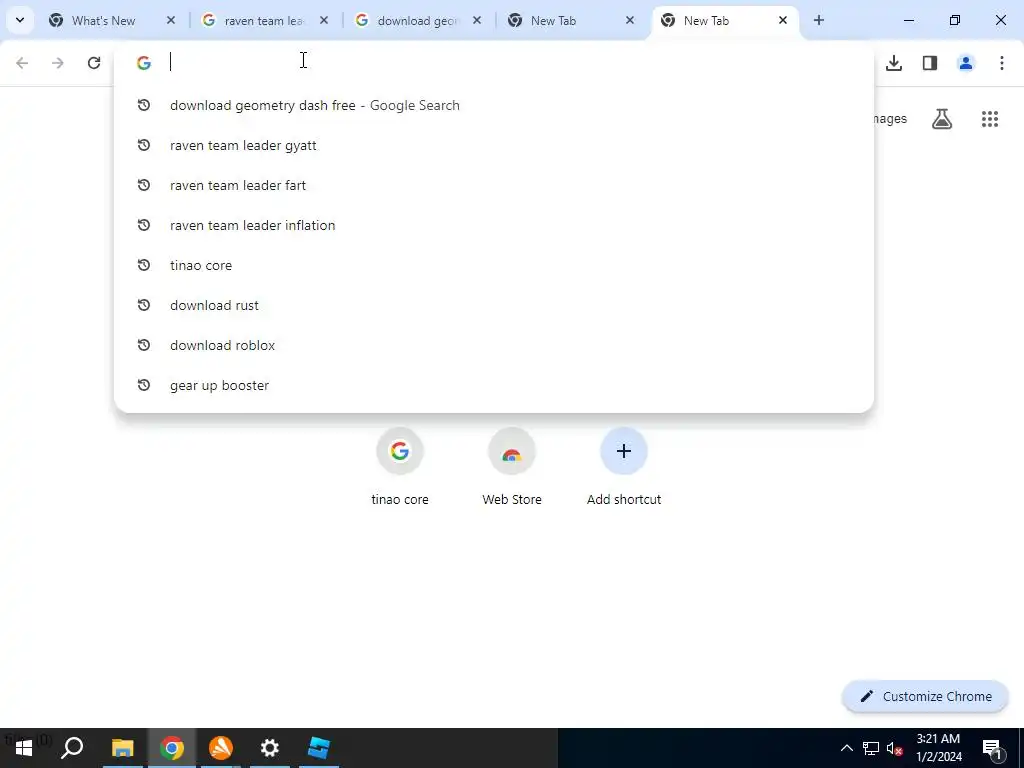Open a new tab with plus button
The image size is (1024, 768).
pos(818,20)
